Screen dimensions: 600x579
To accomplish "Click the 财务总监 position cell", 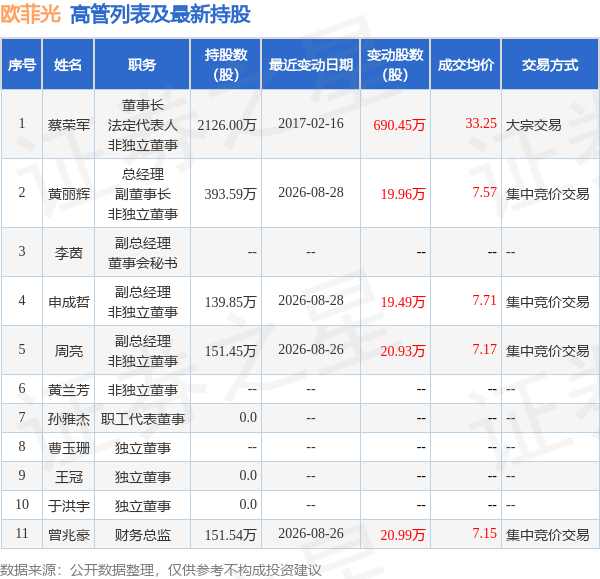I will [x=143, y=535].
